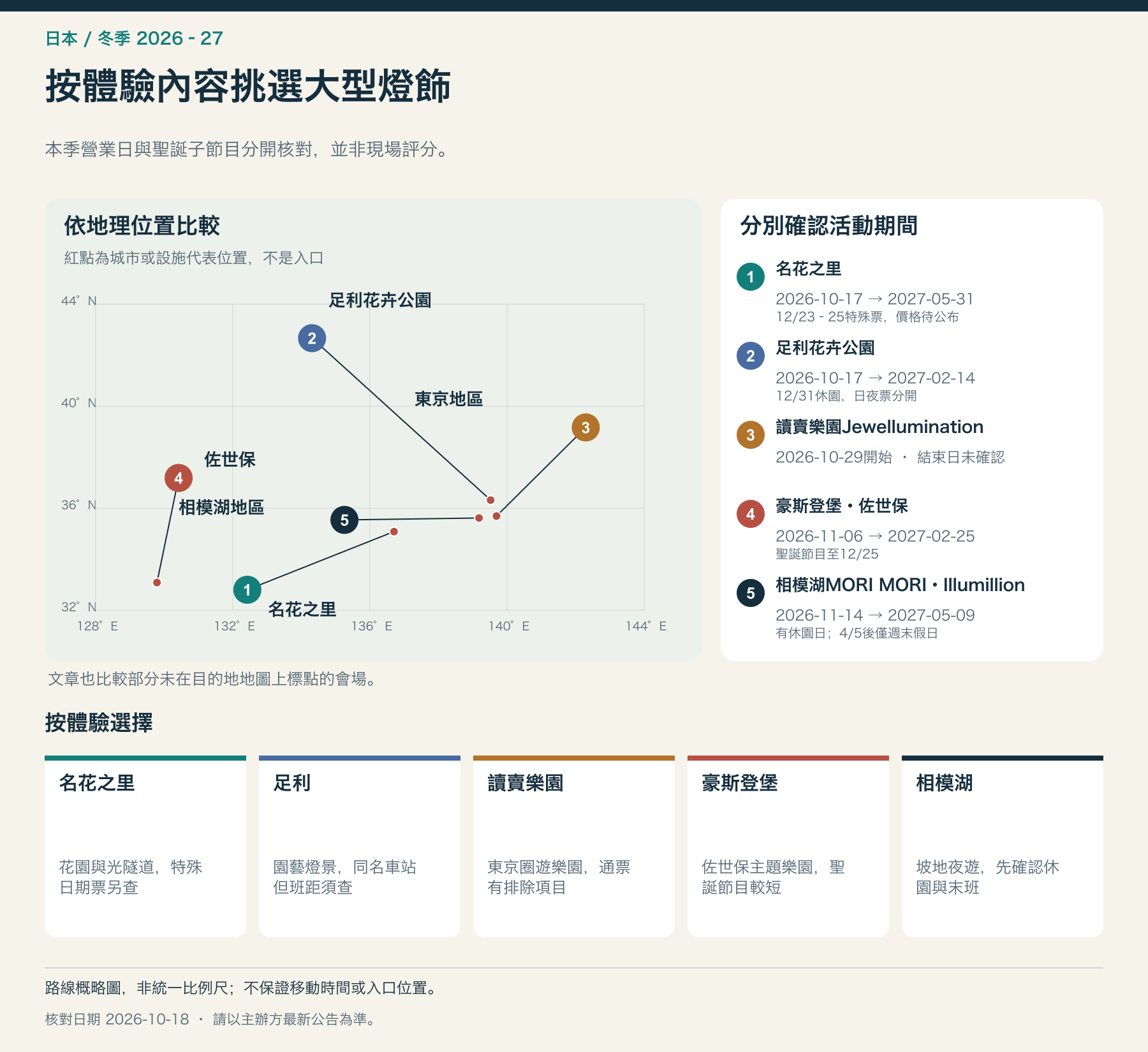Click the footer text 核對日期 2026-10-18
Viewport: 1148px width, 1052px height.
tap(117, 1019)
